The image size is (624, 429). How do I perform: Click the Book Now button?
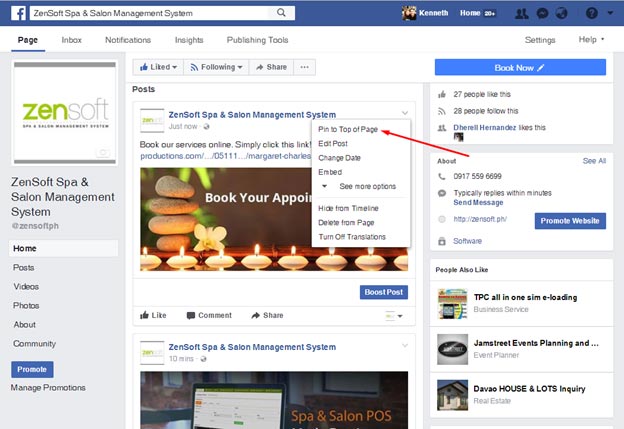[520, 68]
